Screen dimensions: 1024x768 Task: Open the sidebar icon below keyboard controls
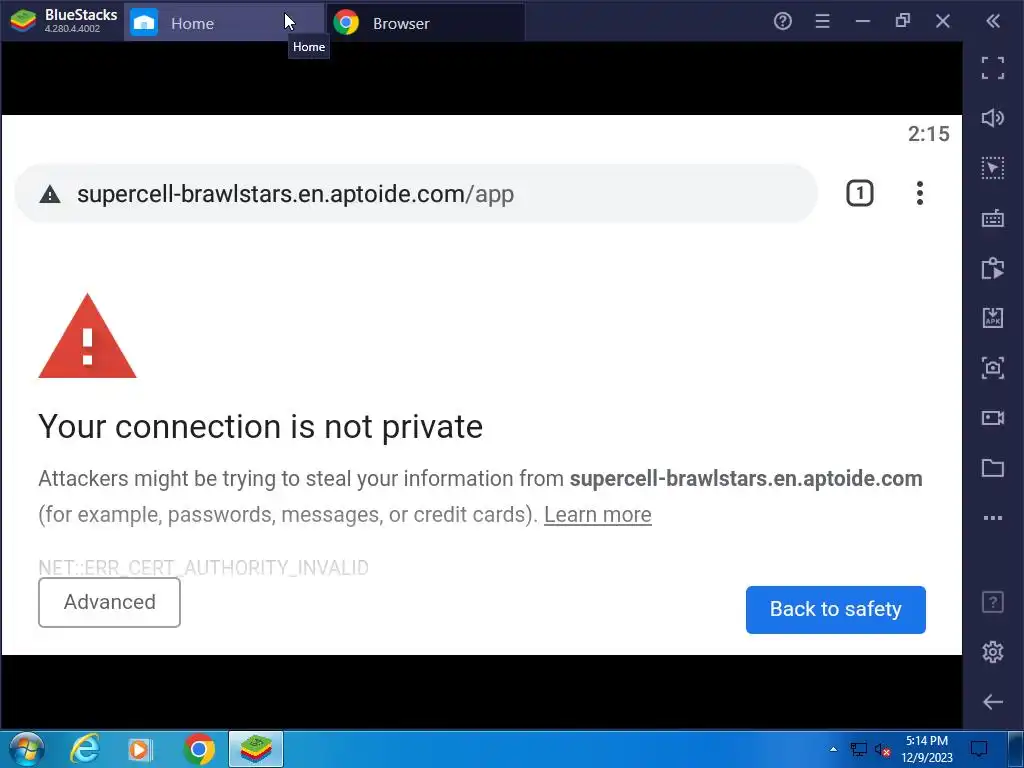point(993,268)
